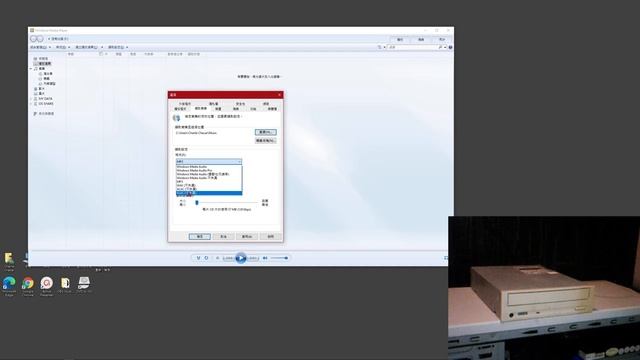Click Cancel in the Options dialog
The width and height of the screenshot is (640, 360).
click(x=223, y=237)
